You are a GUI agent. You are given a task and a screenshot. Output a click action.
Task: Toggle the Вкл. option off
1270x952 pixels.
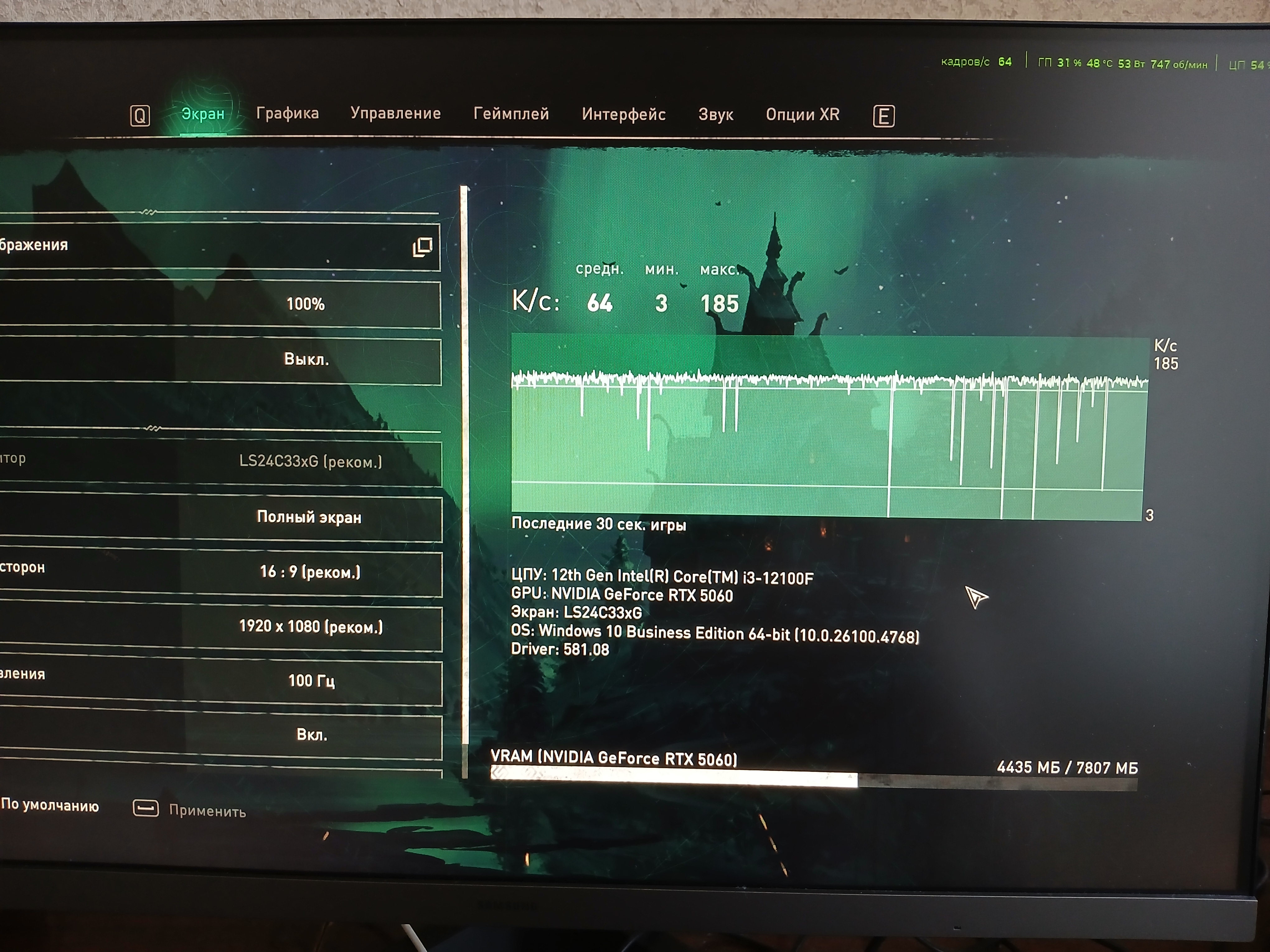(x=312, y=735)
